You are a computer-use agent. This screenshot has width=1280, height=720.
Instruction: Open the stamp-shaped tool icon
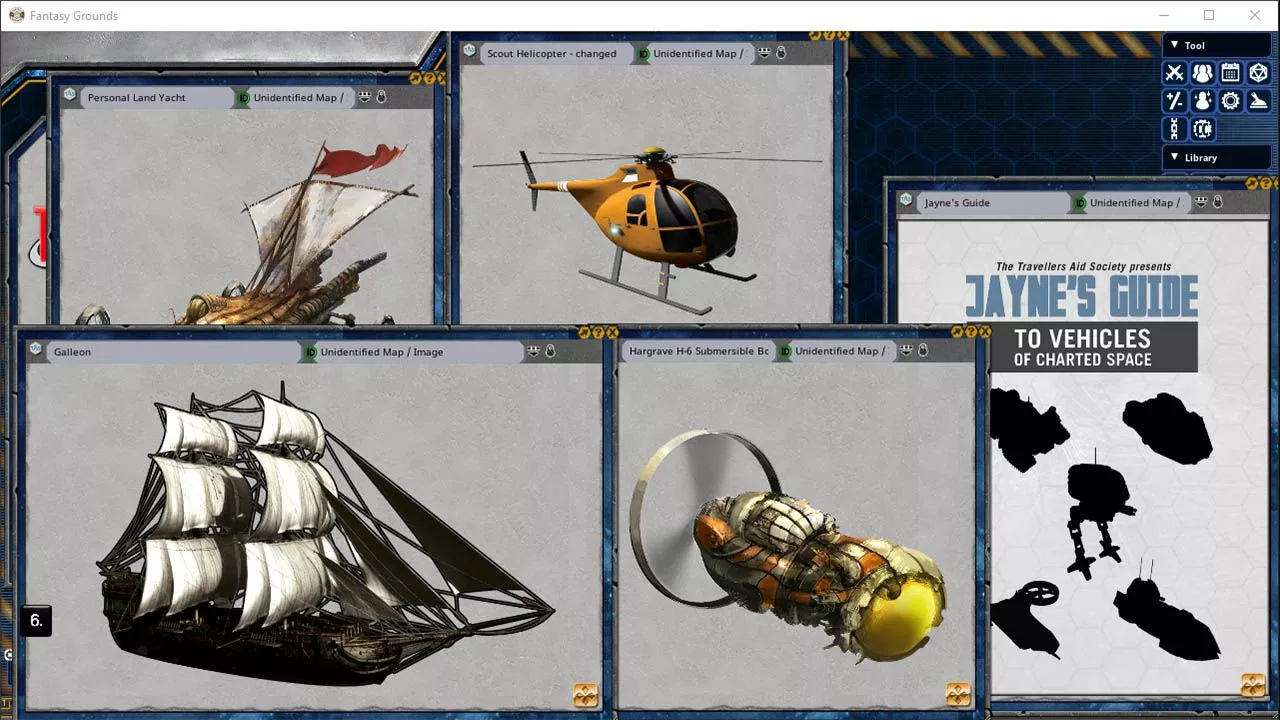point(1258,101)
